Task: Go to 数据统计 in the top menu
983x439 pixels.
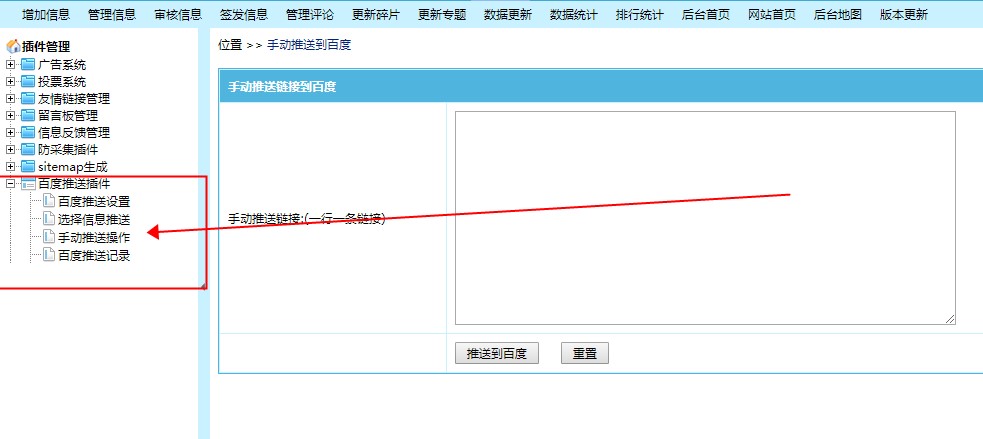Action: (x=574, y=15)
